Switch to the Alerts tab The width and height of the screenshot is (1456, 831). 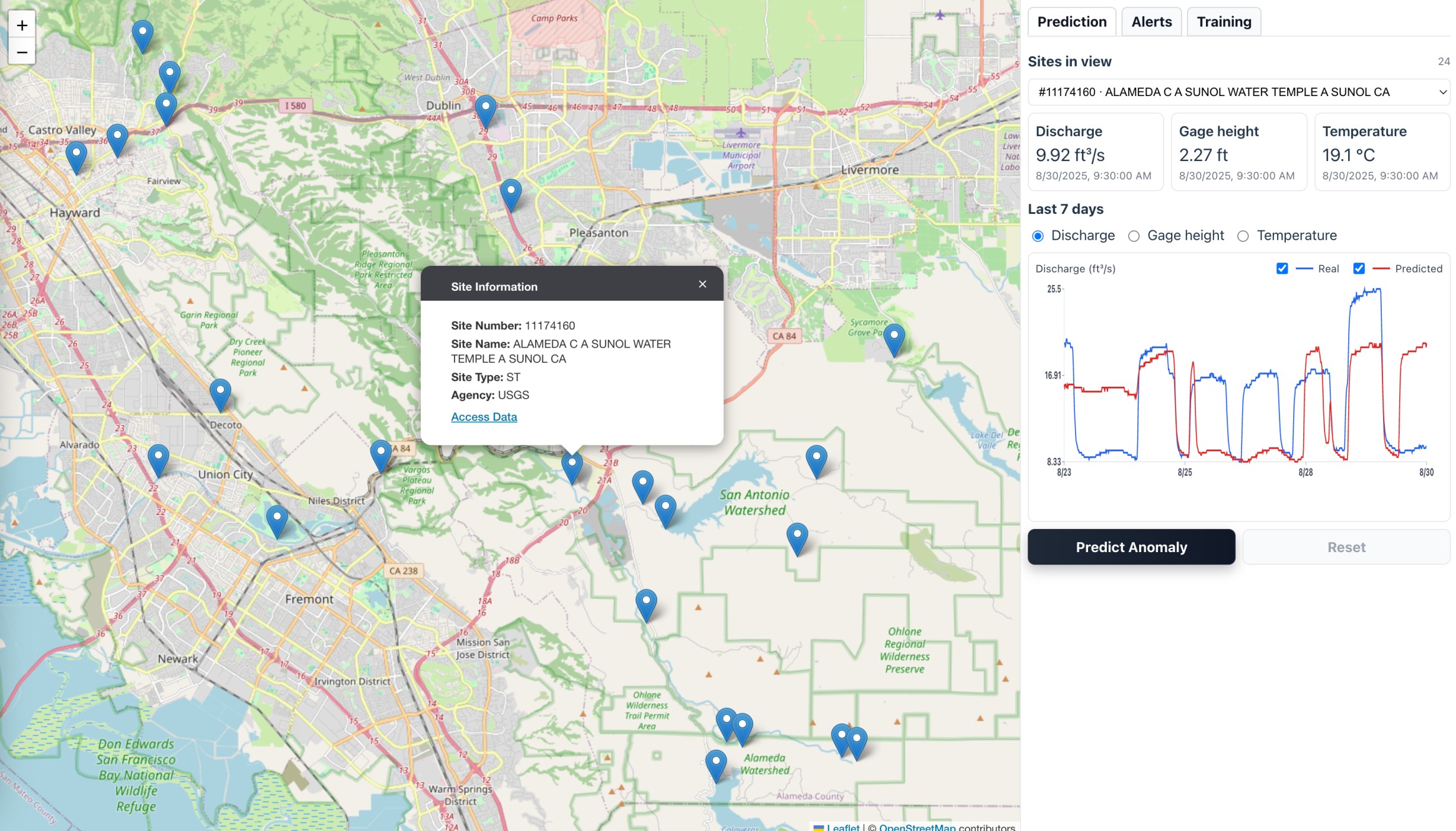tap(1151, 22)
